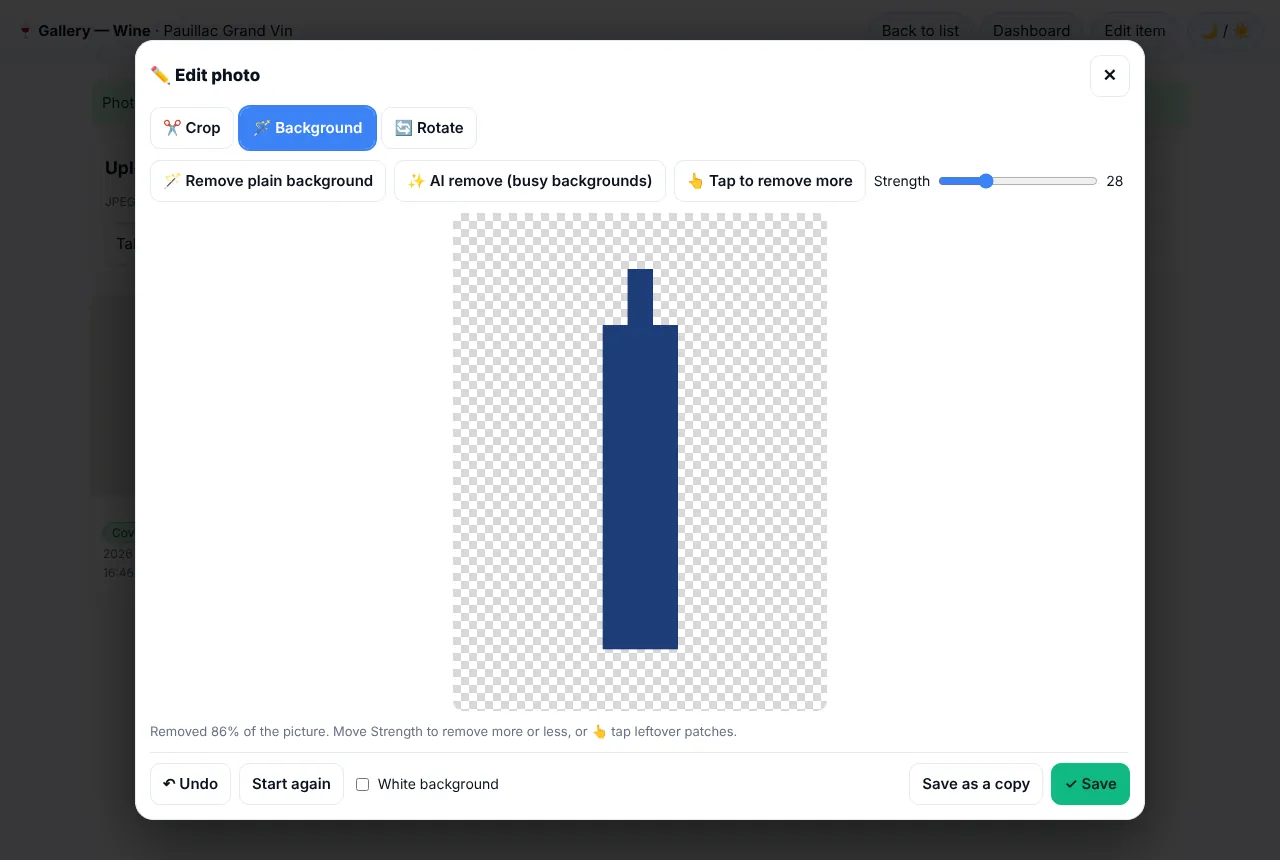Click the Strength value 28

[1115, 181]
